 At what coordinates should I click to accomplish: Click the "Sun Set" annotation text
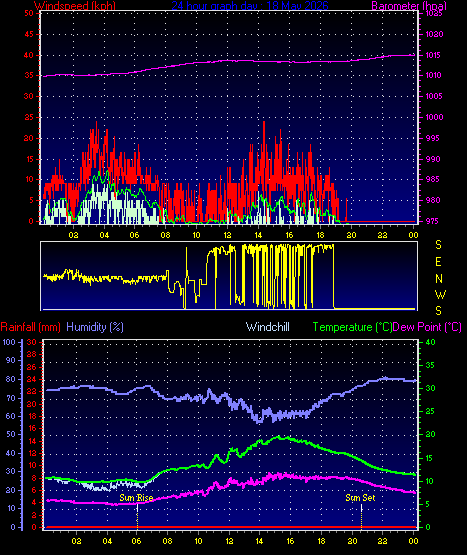tap(360, 498)
